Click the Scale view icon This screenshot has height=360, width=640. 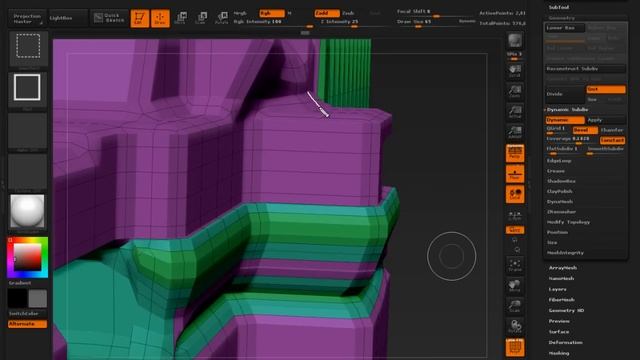pyautogui.click(x=515, y=306)
